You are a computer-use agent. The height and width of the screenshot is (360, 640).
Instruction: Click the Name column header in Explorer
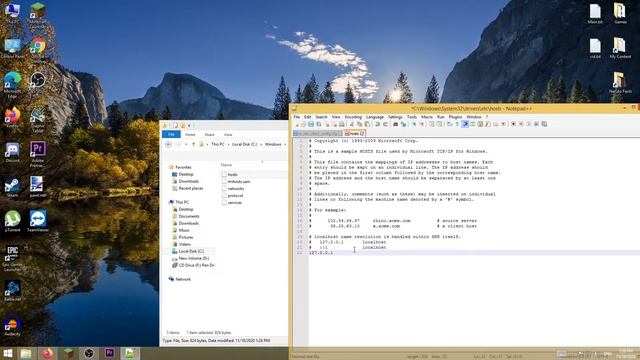(x=227, y=165)
